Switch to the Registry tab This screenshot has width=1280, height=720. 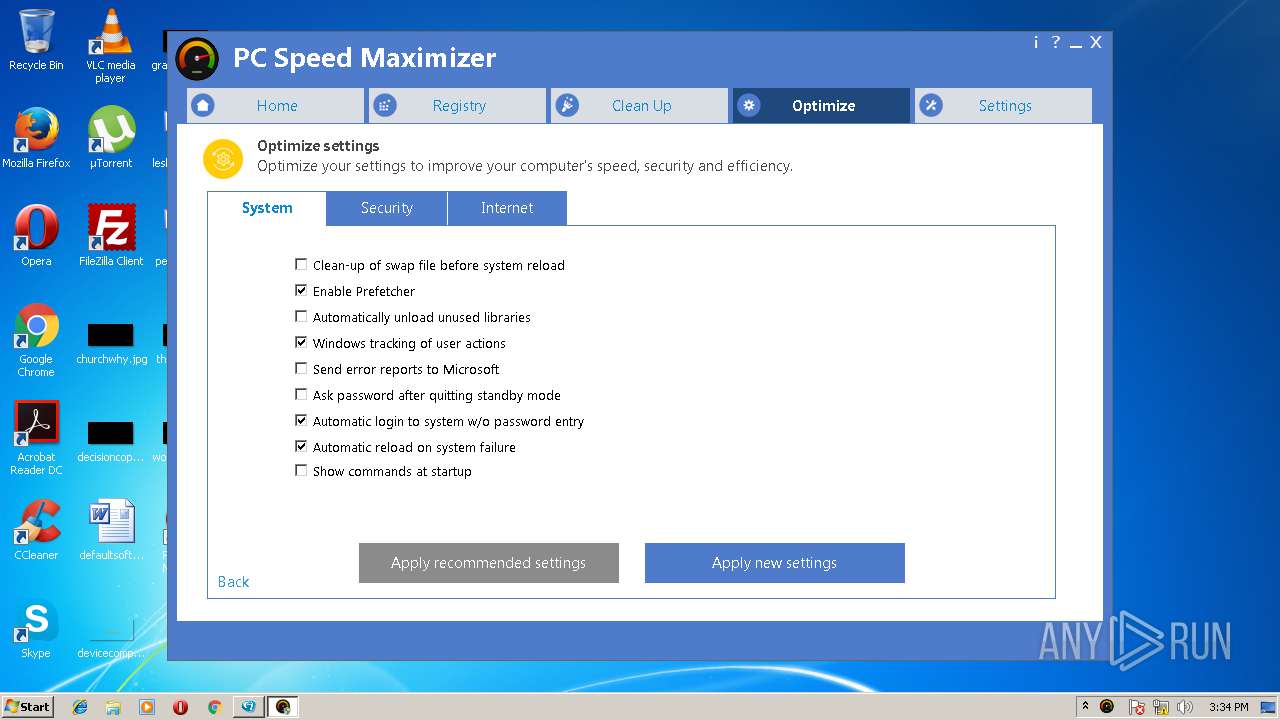pyautogui.click(x=458, y=106)
